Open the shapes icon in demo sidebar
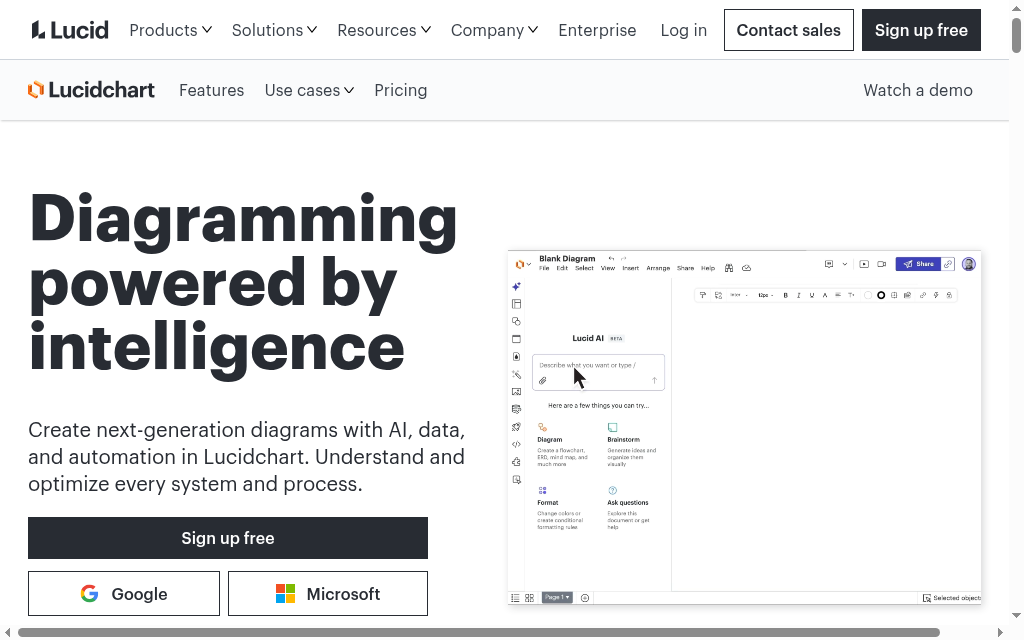The height and width of the screenshot is (640, 1024). tap(517, 321)
